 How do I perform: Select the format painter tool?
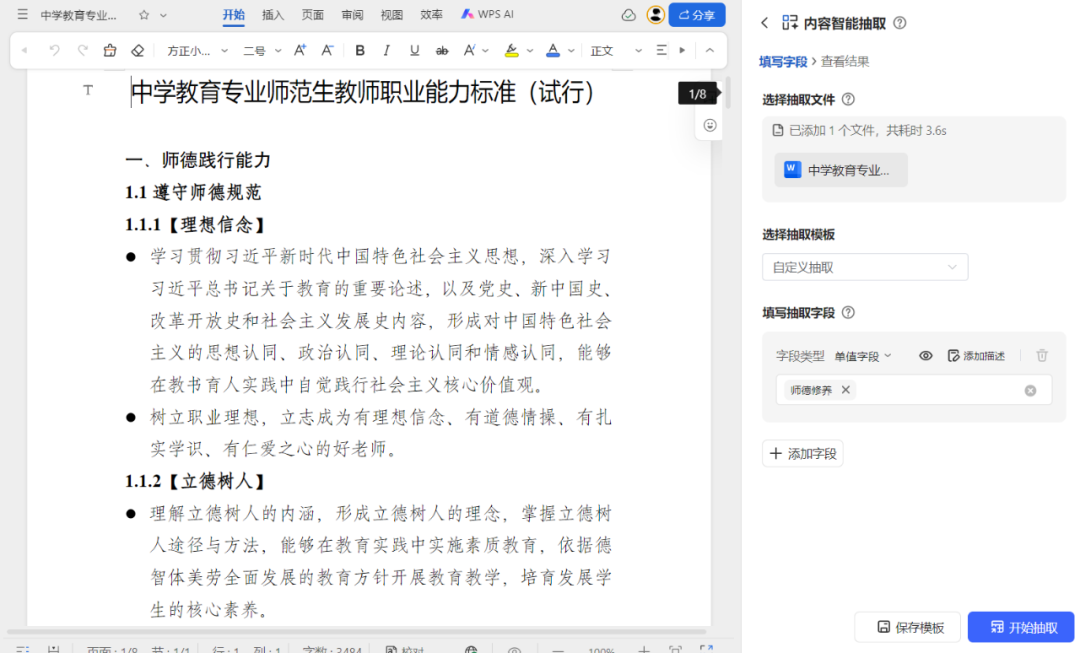[110, 50]
